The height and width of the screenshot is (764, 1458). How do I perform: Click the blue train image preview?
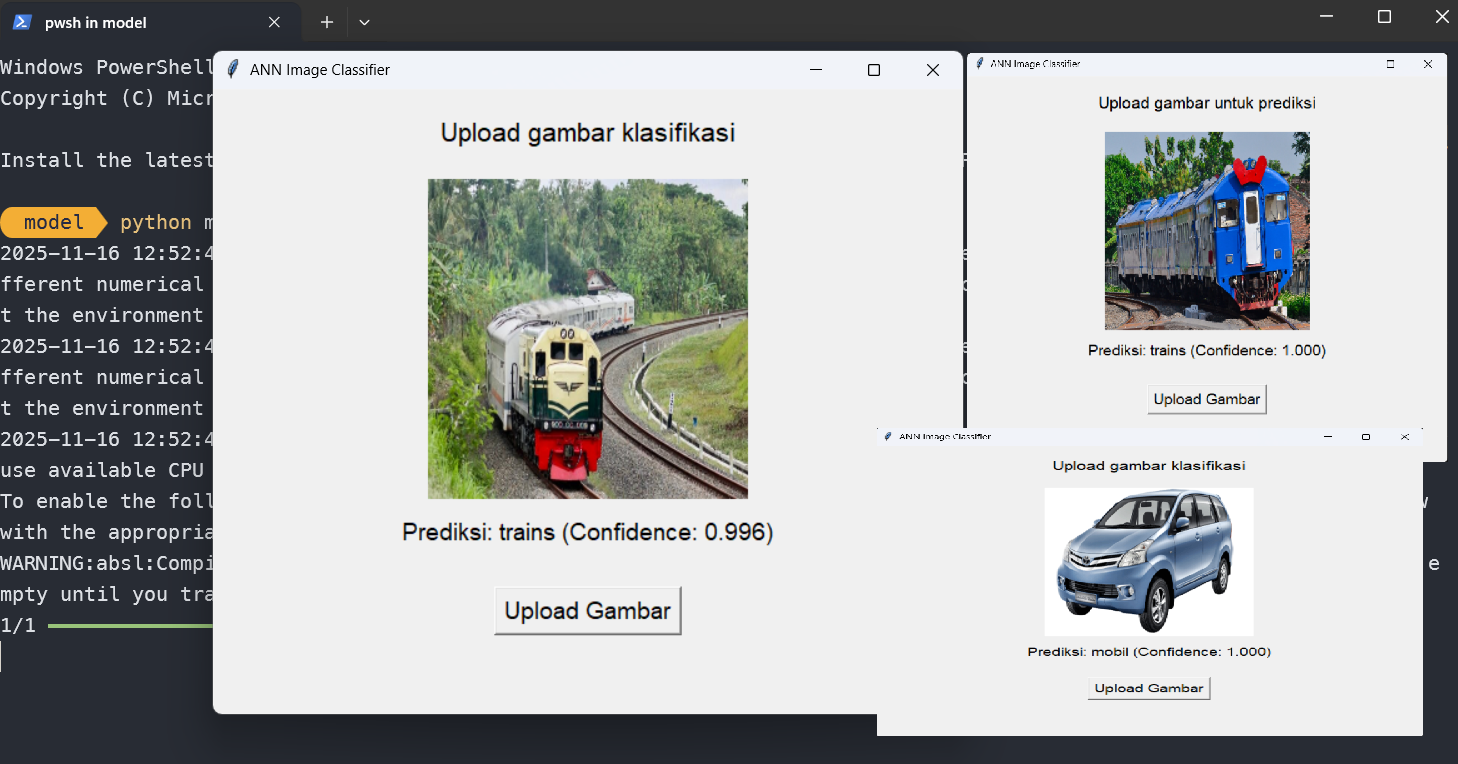tap(1206, 230)
